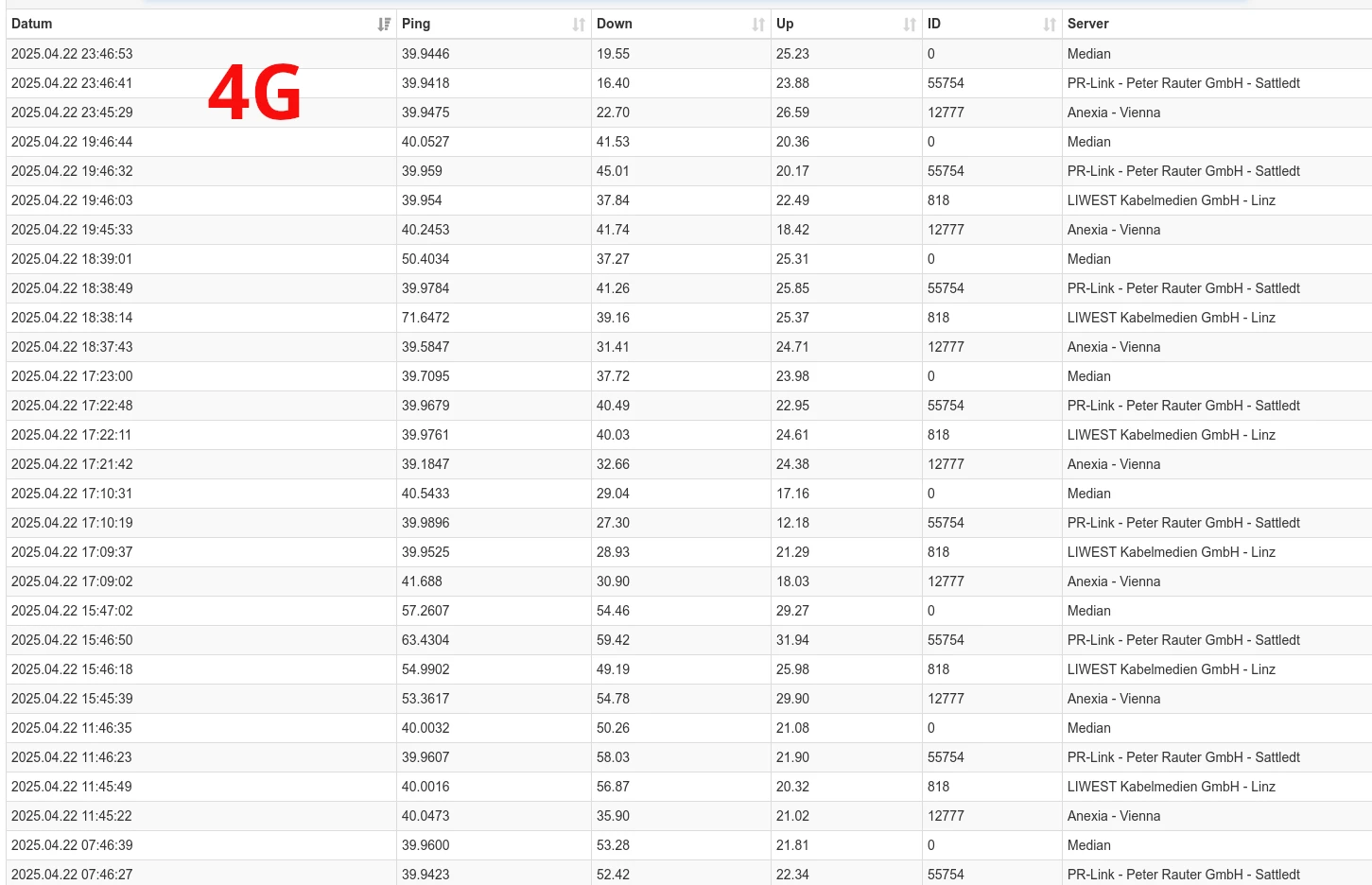Image resolution: width=1372 pixels, height=885 pixels.
Task: Select the ping value 57.2607
Action: point(425,611)
